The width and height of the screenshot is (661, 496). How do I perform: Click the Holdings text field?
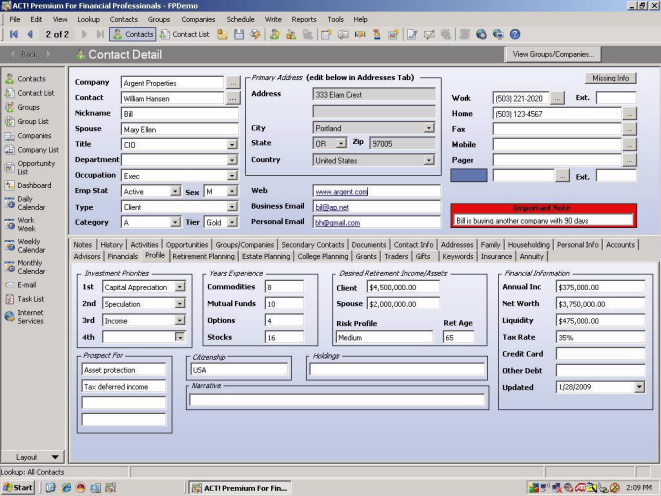click(397, 370)
